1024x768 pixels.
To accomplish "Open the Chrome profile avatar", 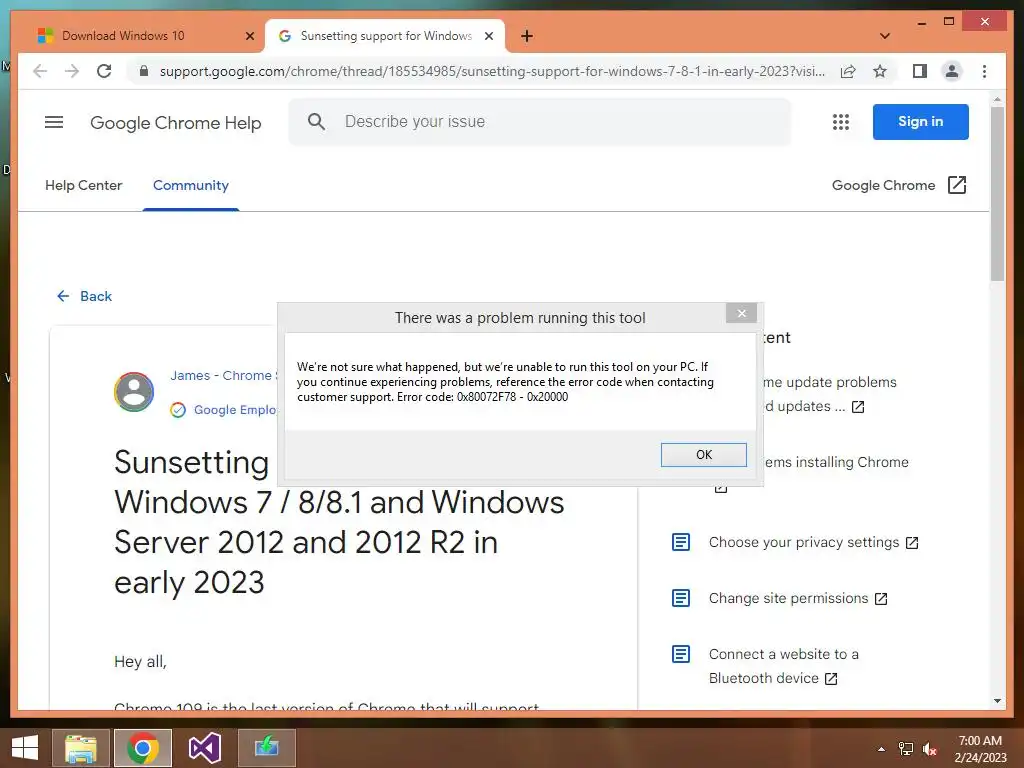I will (952, 71).
